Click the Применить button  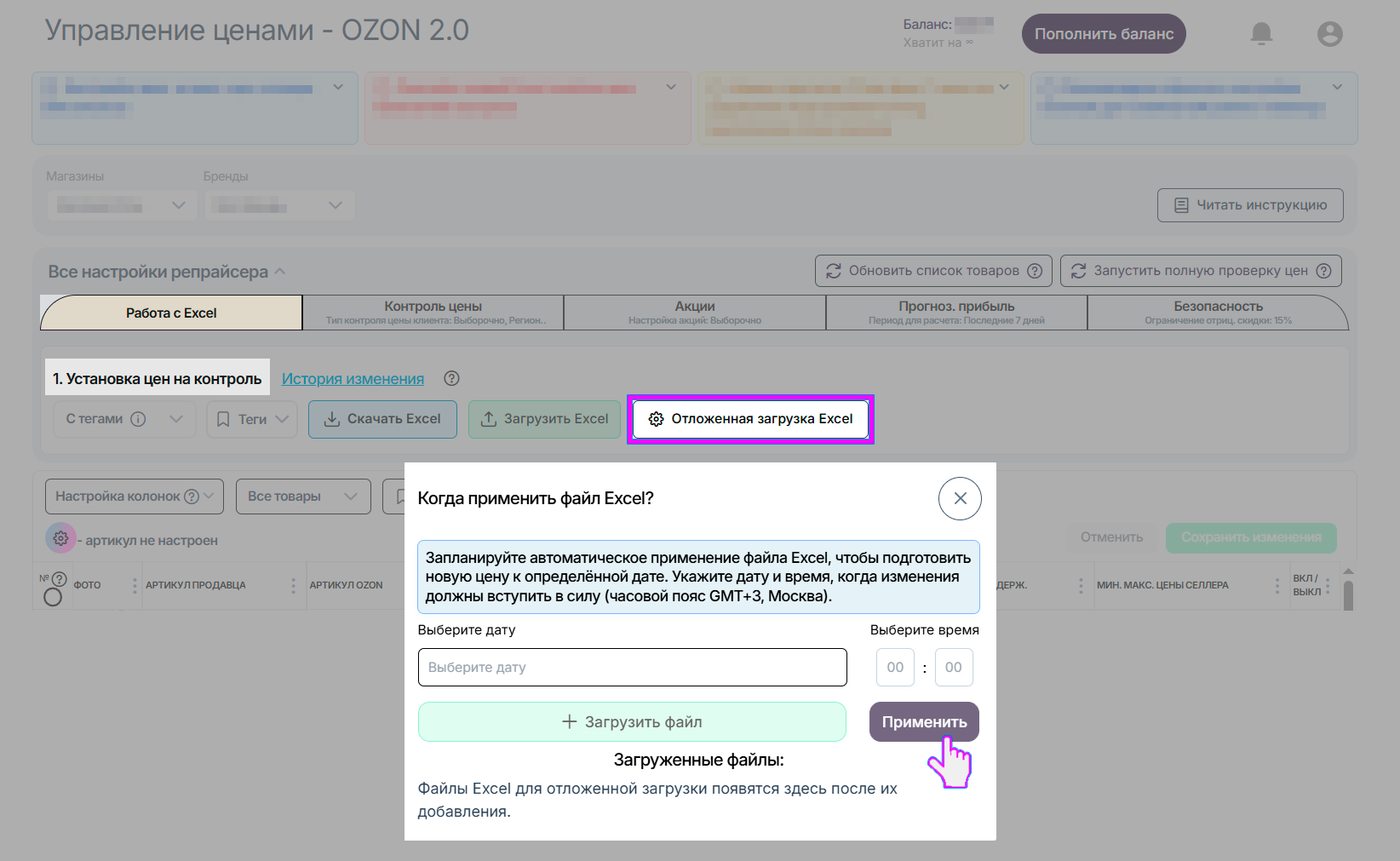[x=924, y=722]
